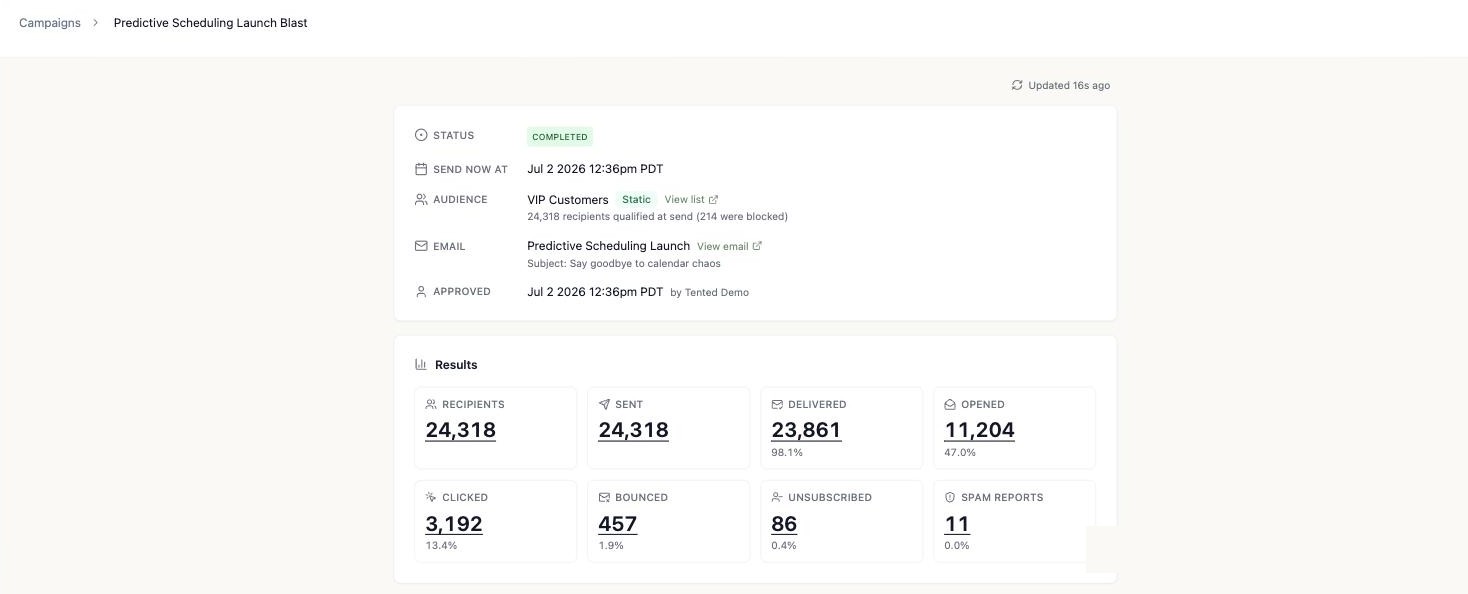This screenshot has width=1468, height=594.
Task: Click the Results section heading
Action: tap(456, 365)
